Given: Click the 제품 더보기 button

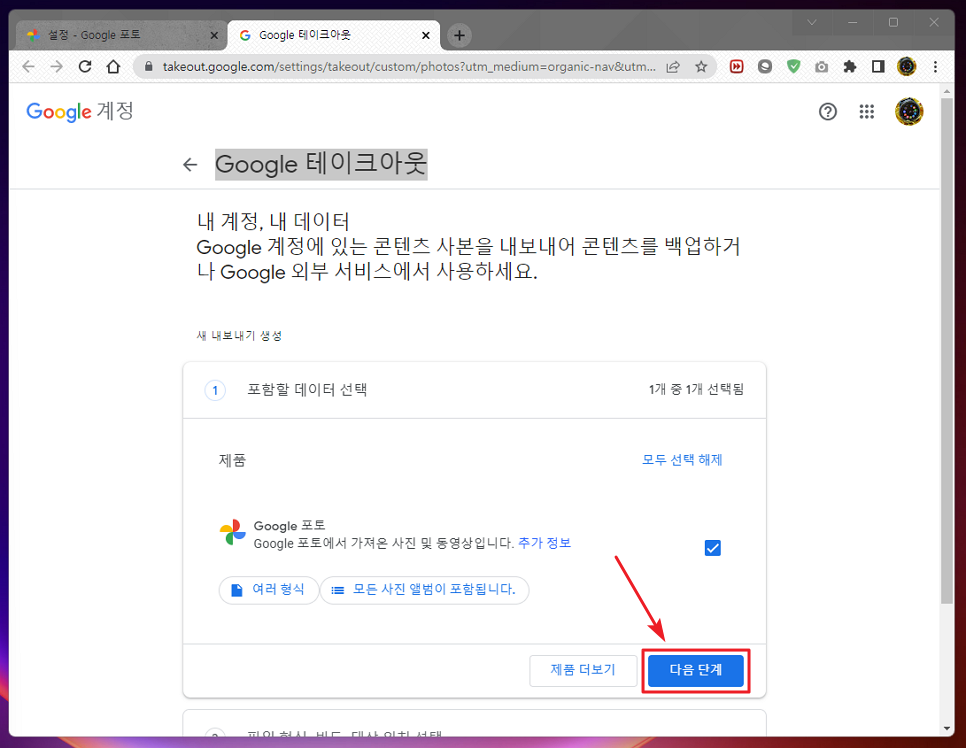Looking at the screenshot, I should [583, 670].
